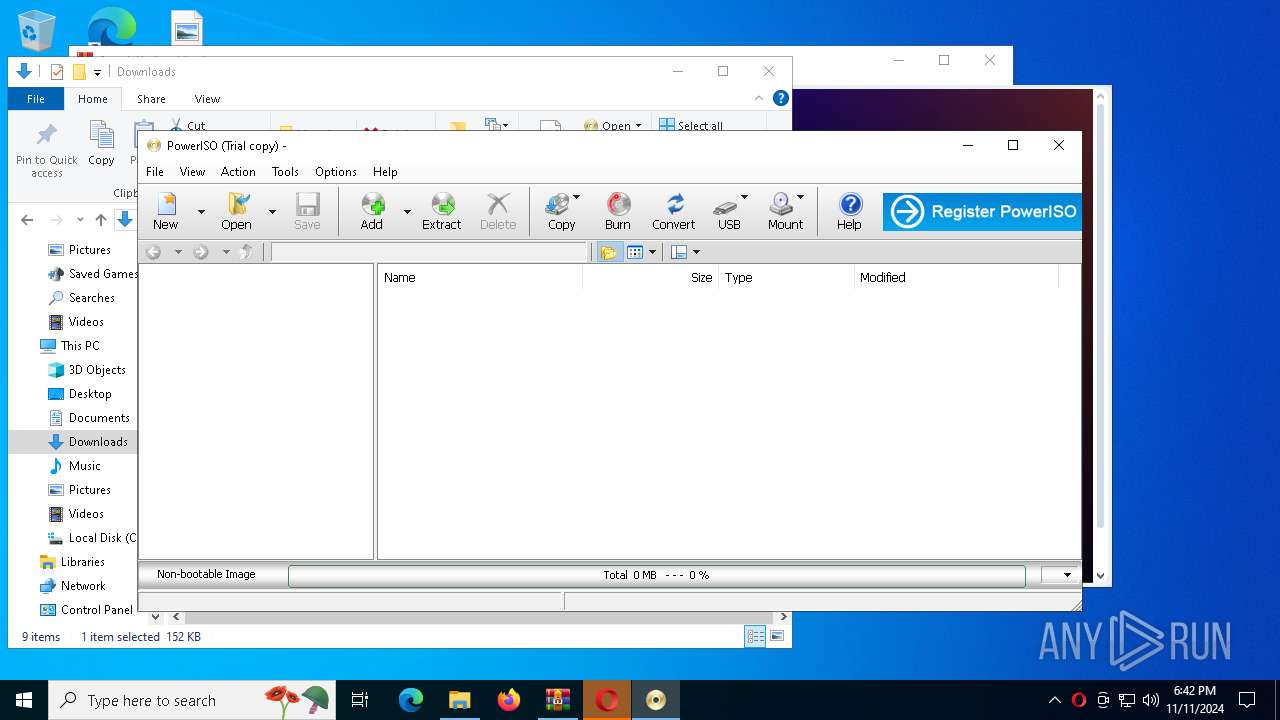Sort by Type column header
The image size is (1280, 720).
pos(786,277)
